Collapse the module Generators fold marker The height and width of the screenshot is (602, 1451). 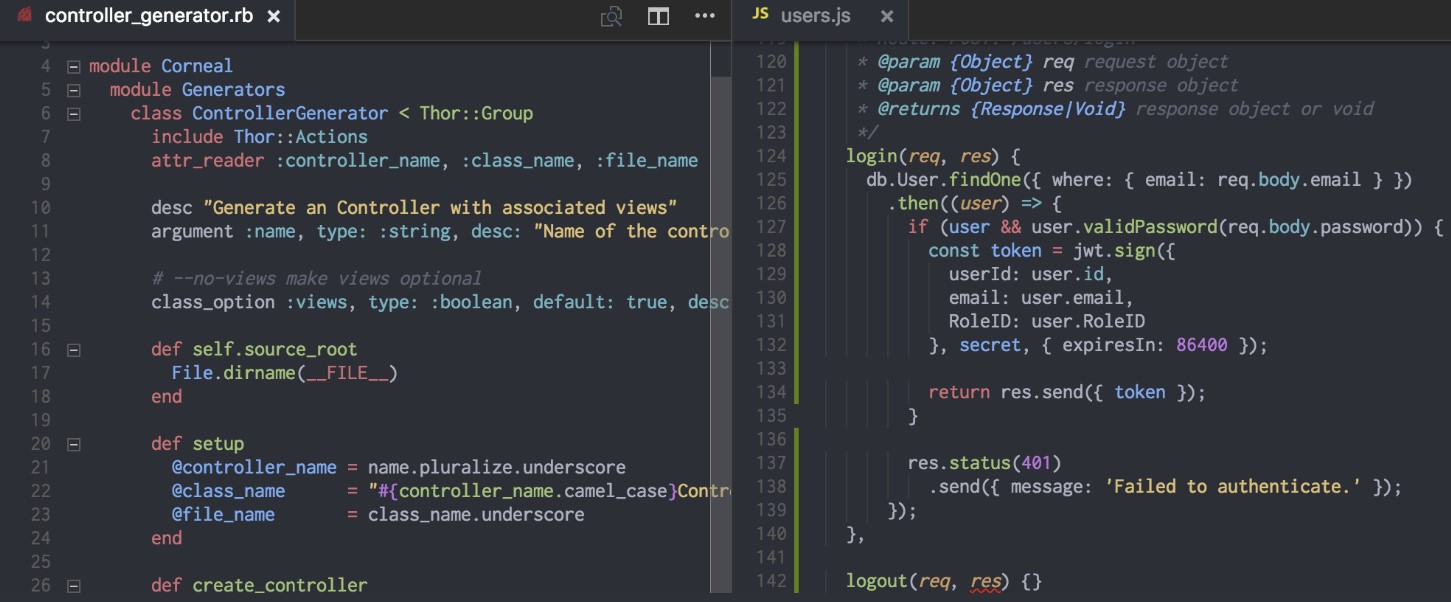pos(73,90)
